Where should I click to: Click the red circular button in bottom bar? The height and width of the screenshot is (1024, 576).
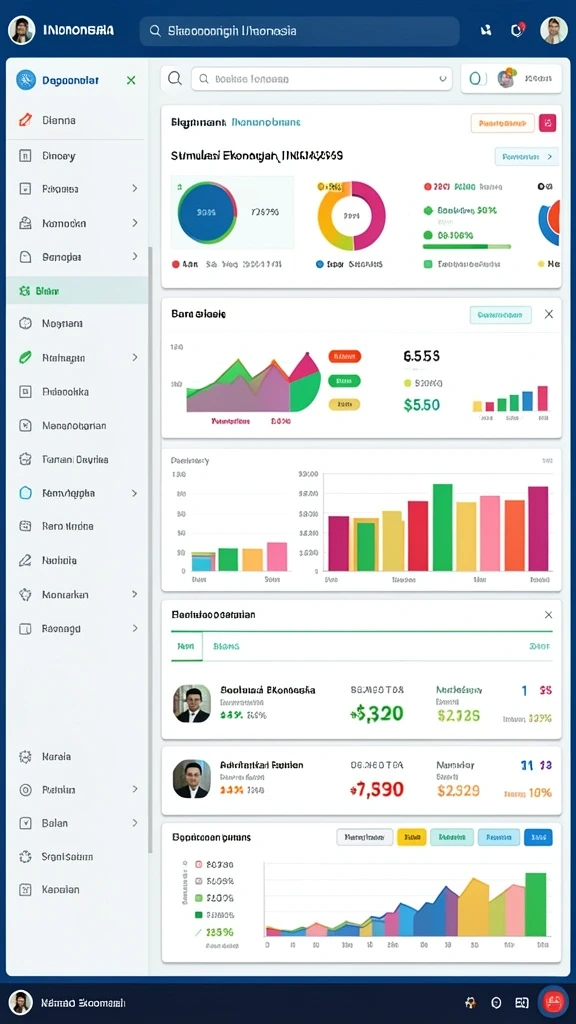click(x=552, y=1002)
